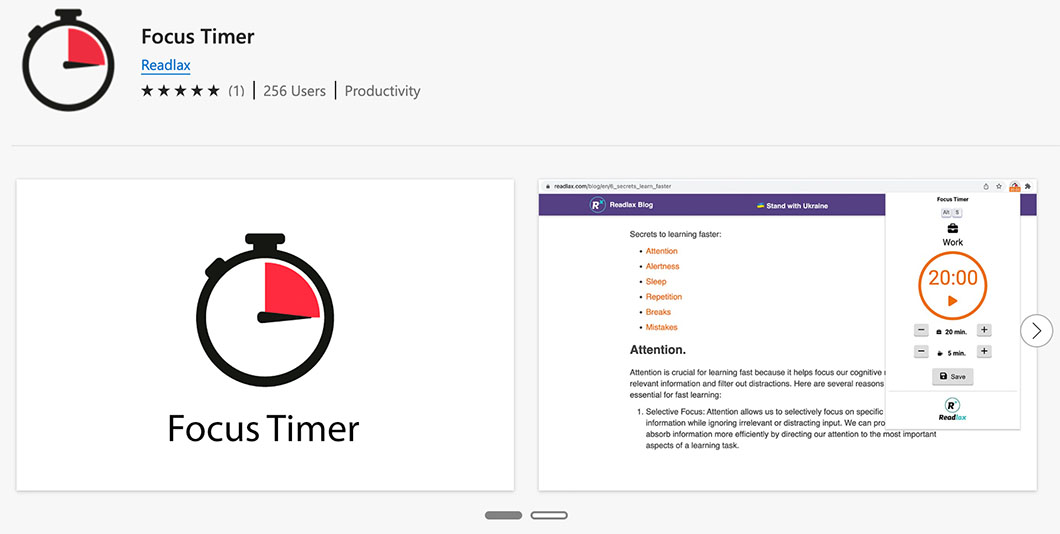Click the Focus Timer extension logo icon
This screenshot has width=1060, height=534.
[66, 63]
